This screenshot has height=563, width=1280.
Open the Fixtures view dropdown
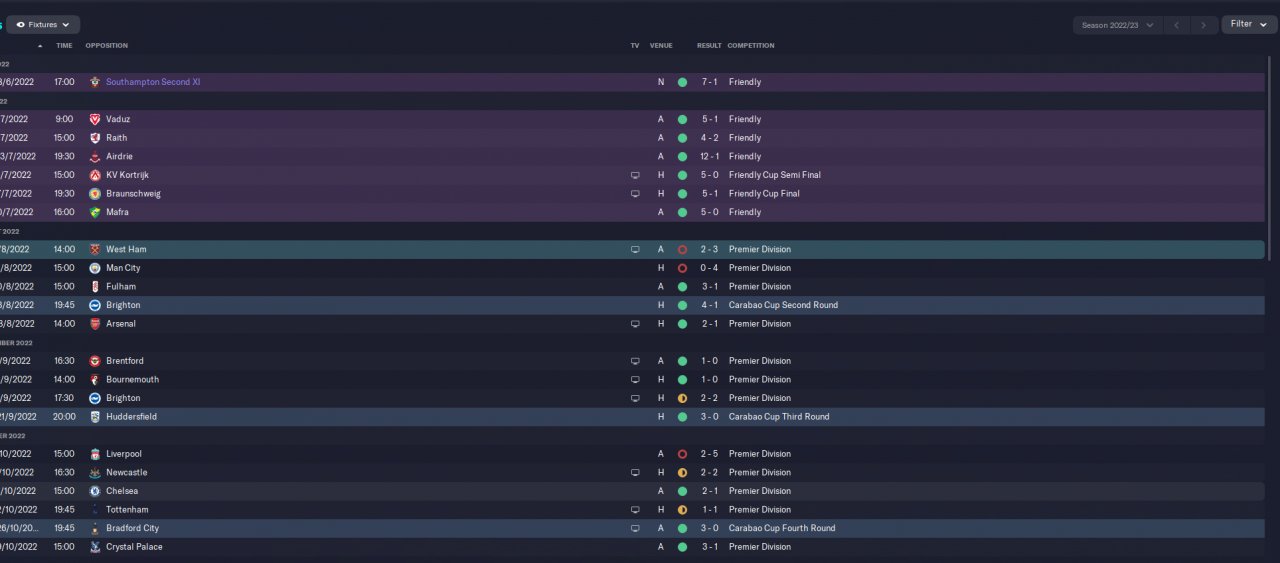coord(43,24)
